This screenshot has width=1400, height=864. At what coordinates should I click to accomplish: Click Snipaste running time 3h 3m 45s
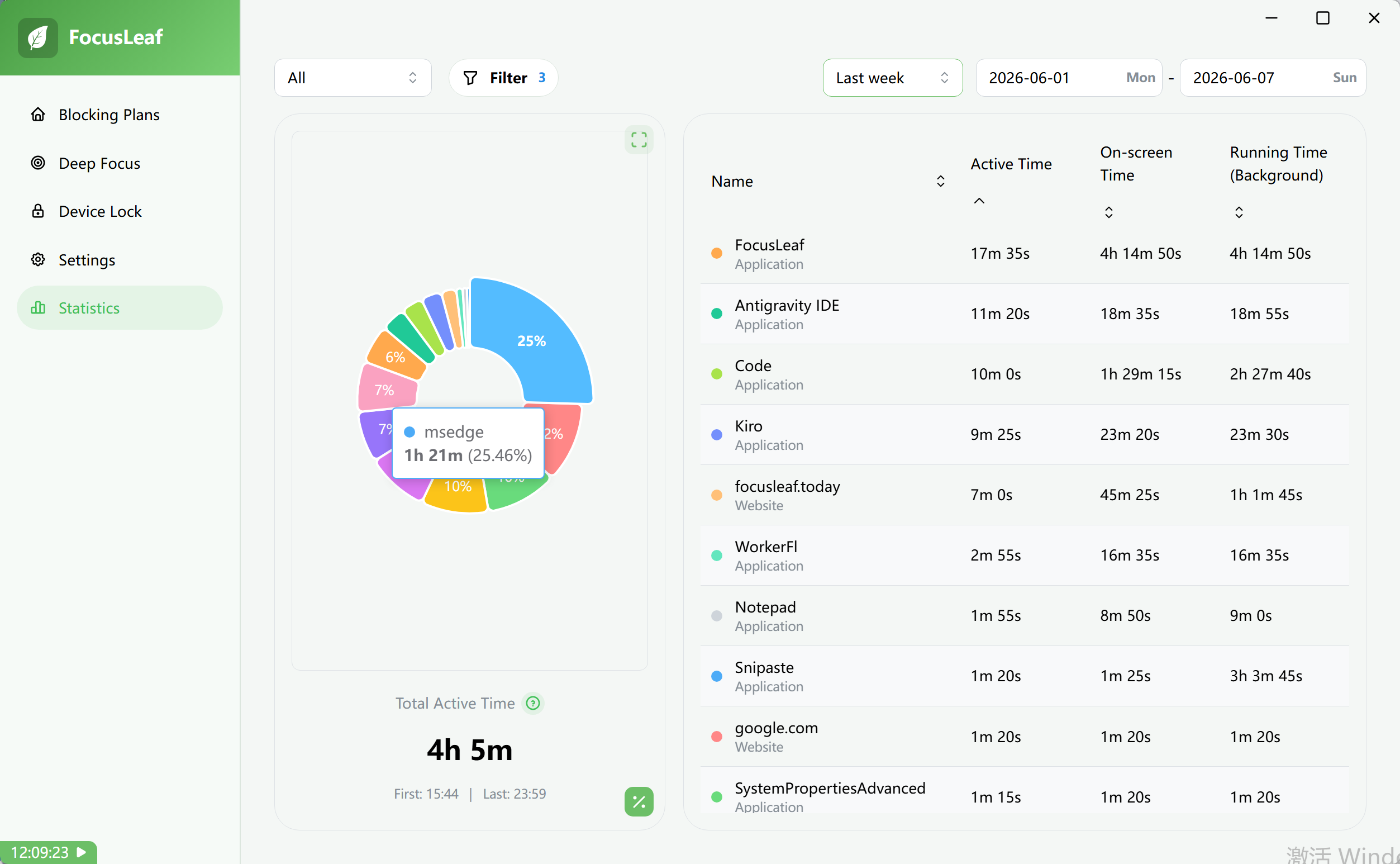[x=1266, y=676]
